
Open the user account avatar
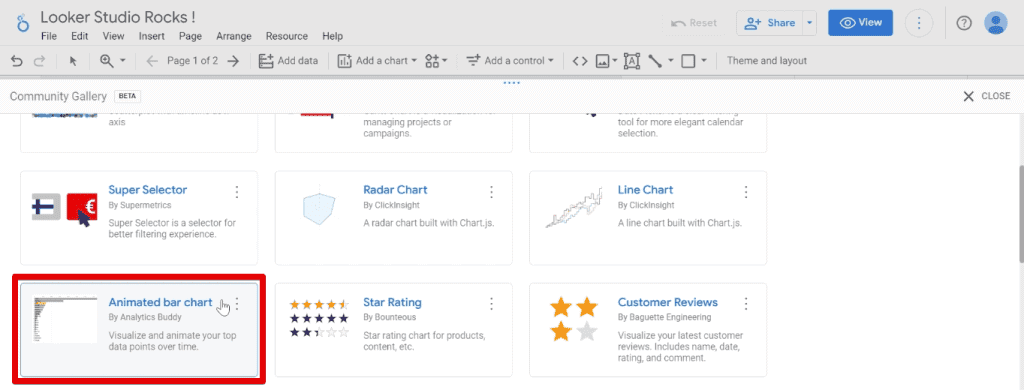click(x=996, y=23)
